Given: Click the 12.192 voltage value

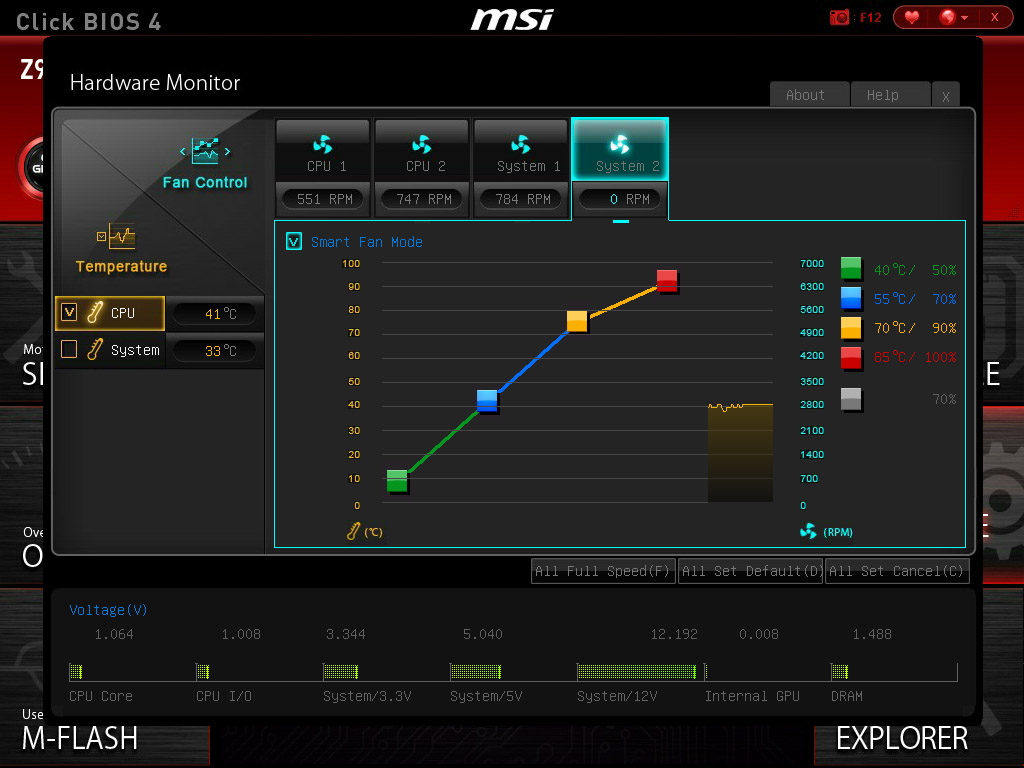Looking at the screenshot, I should point(674,634).
